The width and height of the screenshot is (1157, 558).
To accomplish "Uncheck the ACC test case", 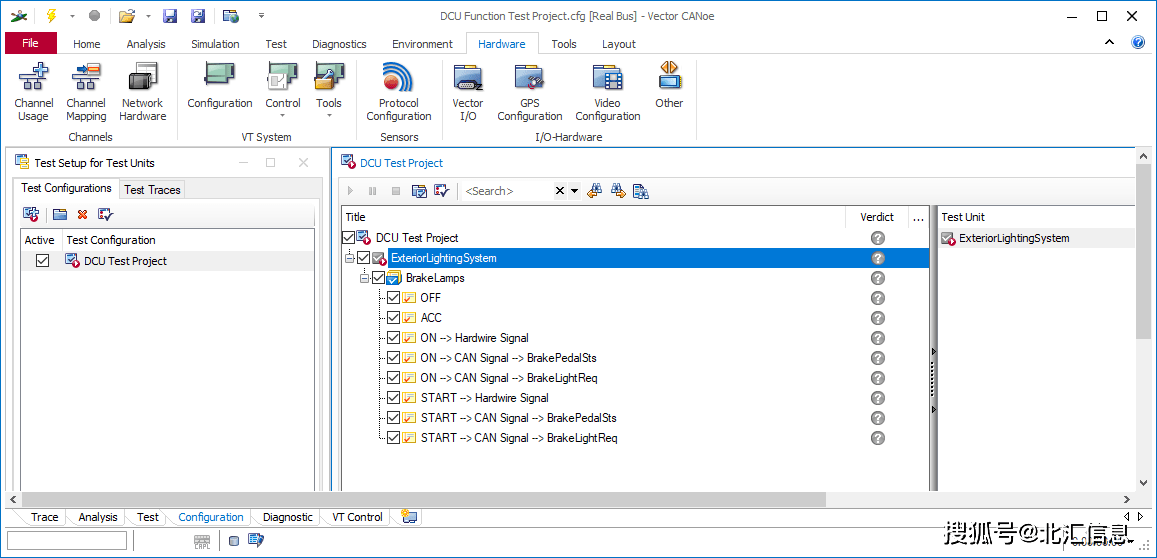I will click(393, 317).
